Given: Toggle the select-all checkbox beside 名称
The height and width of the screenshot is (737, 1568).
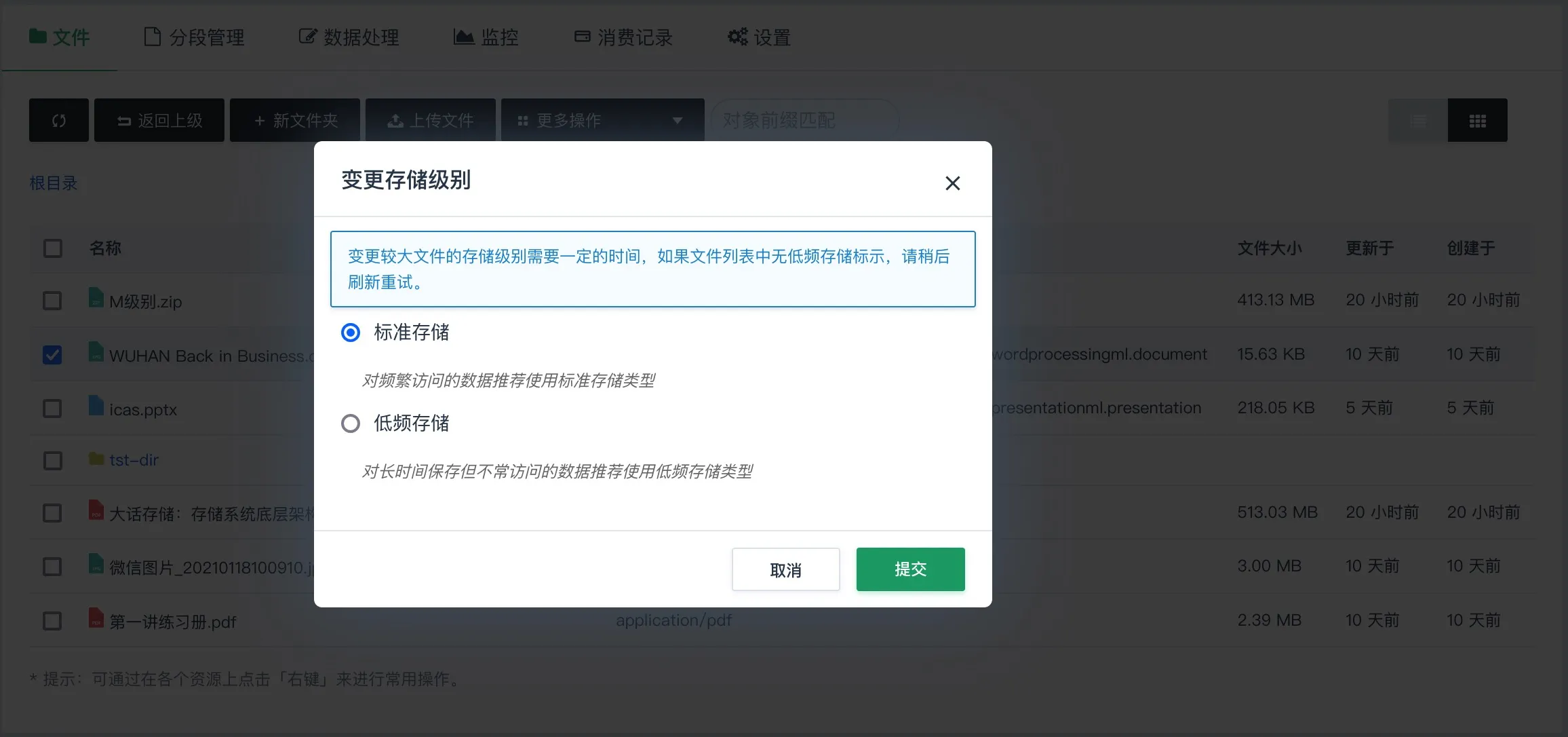Looking at the screenshot, I should tap(52, 248).
